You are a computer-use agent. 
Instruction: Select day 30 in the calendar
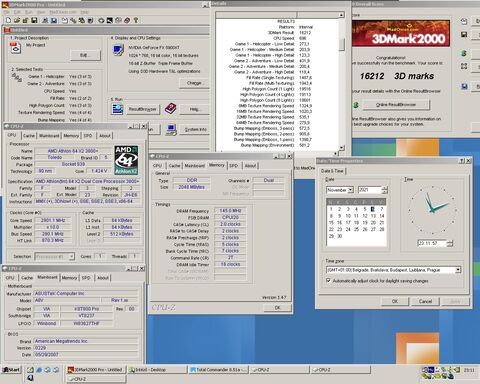(339, 236)
